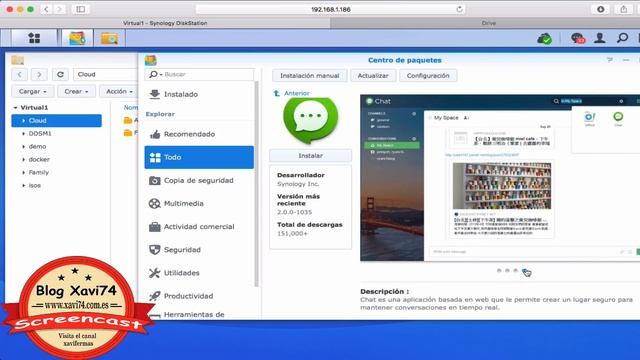Click Configuración button
The image size is (640, 360).
click(x=428, y=76)
